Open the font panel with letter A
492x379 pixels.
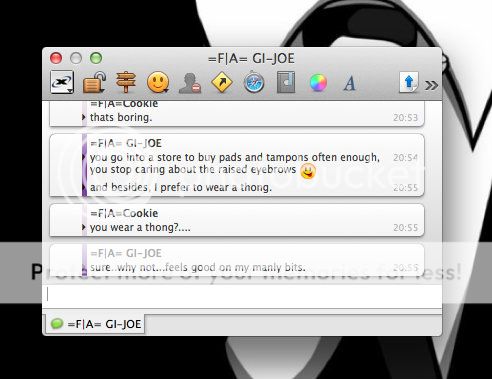point(350,83)
